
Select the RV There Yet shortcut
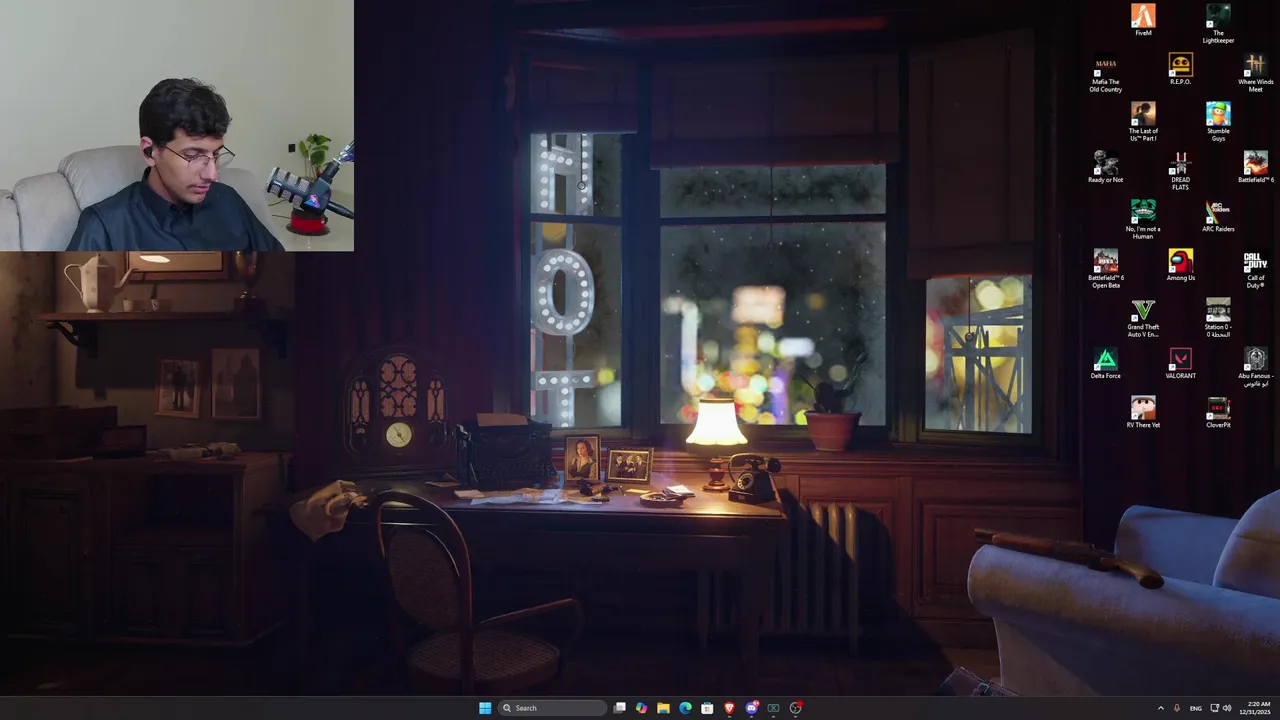pos(1143,412)
